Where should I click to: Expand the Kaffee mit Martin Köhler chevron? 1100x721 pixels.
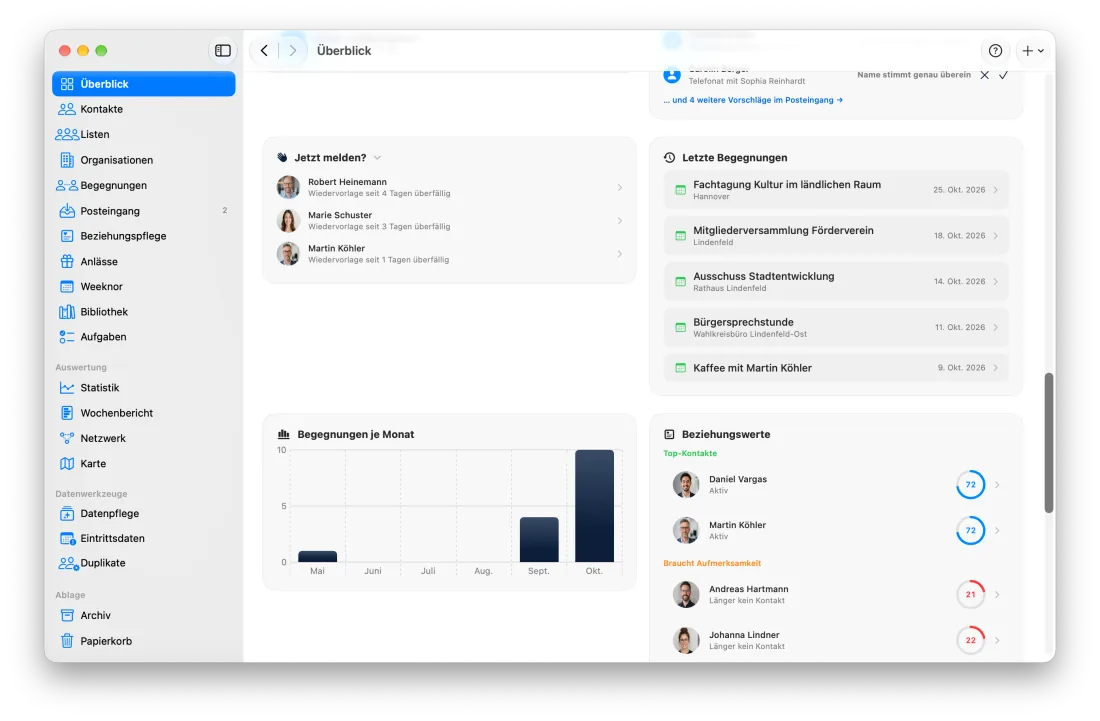995,368
